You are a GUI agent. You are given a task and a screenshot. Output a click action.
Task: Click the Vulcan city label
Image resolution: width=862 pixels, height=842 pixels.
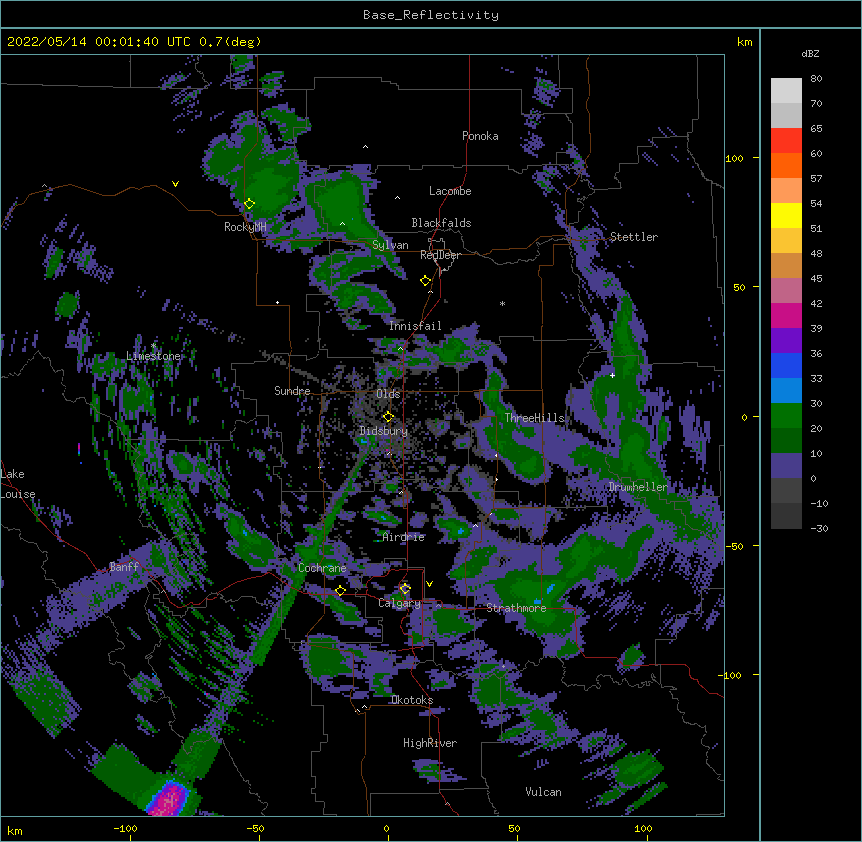(x=543, y=792)
